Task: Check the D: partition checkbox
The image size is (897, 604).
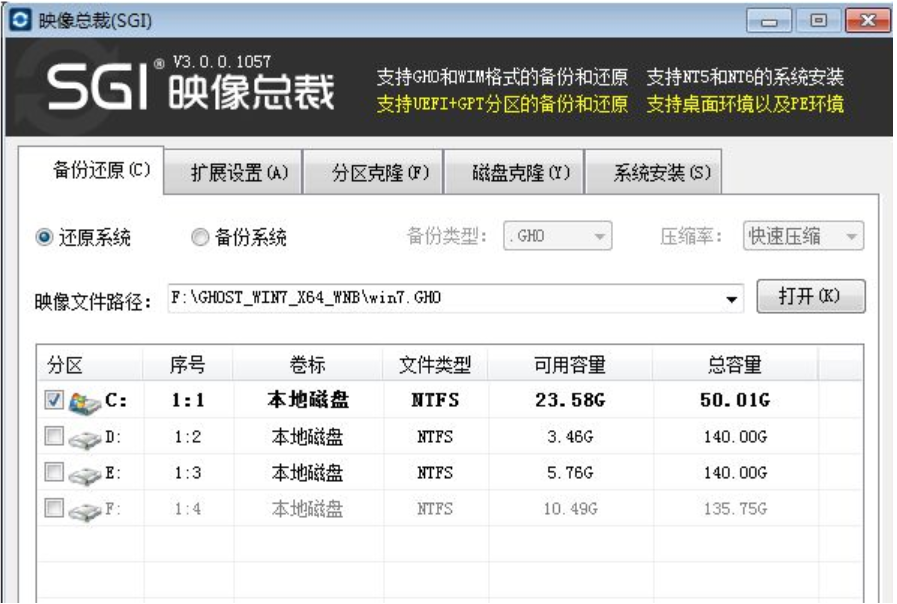Action: pos(55,436)
